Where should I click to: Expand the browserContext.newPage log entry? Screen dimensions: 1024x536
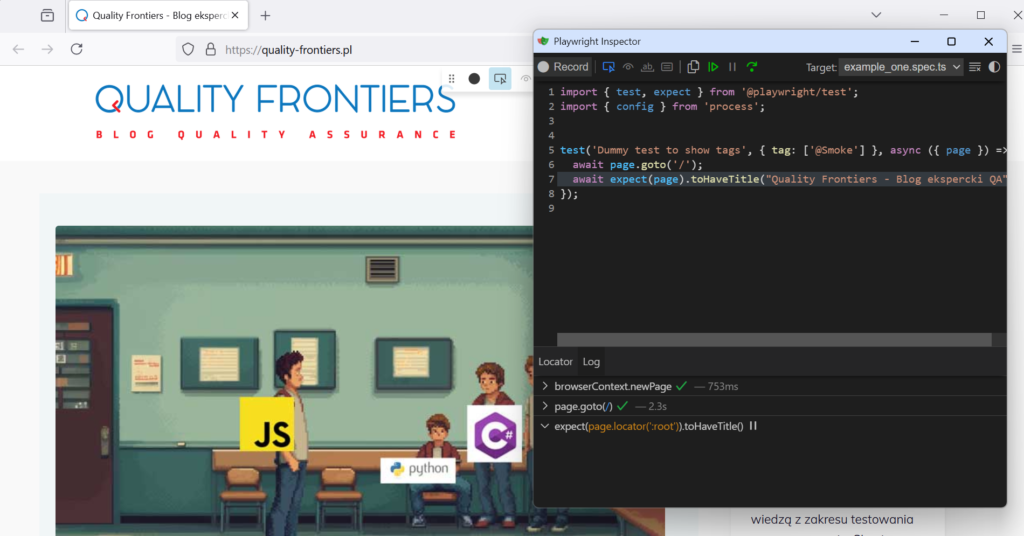point(545,386)
